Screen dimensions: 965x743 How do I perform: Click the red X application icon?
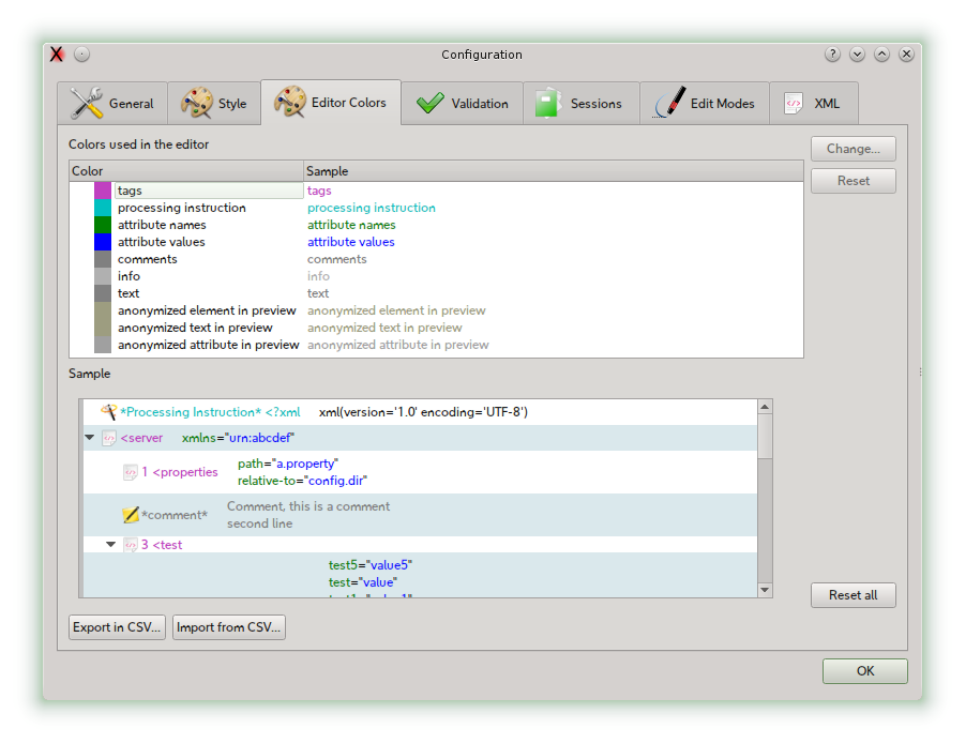click(57, 54)
